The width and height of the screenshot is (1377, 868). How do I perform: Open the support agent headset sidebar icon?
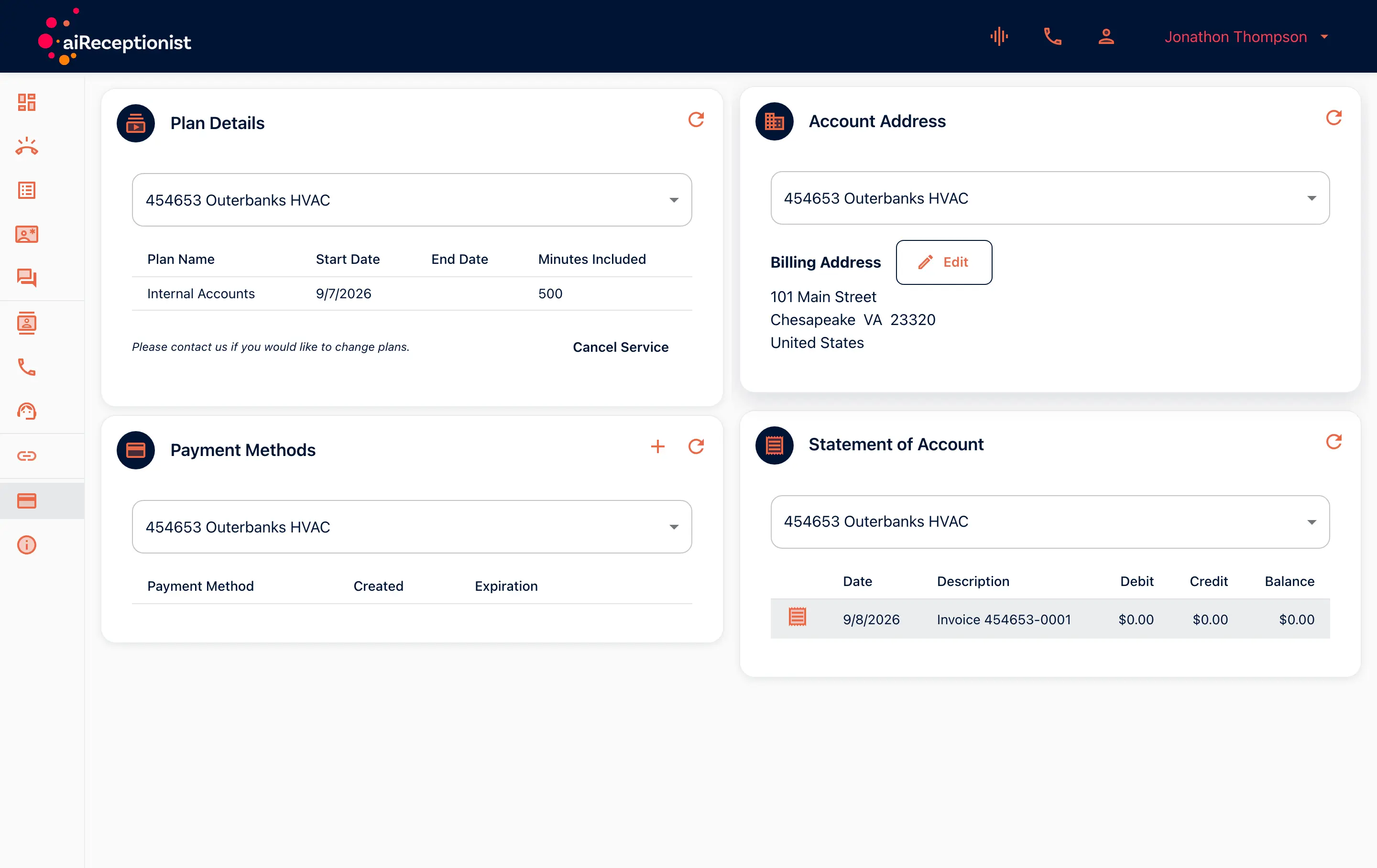(26, 411)
